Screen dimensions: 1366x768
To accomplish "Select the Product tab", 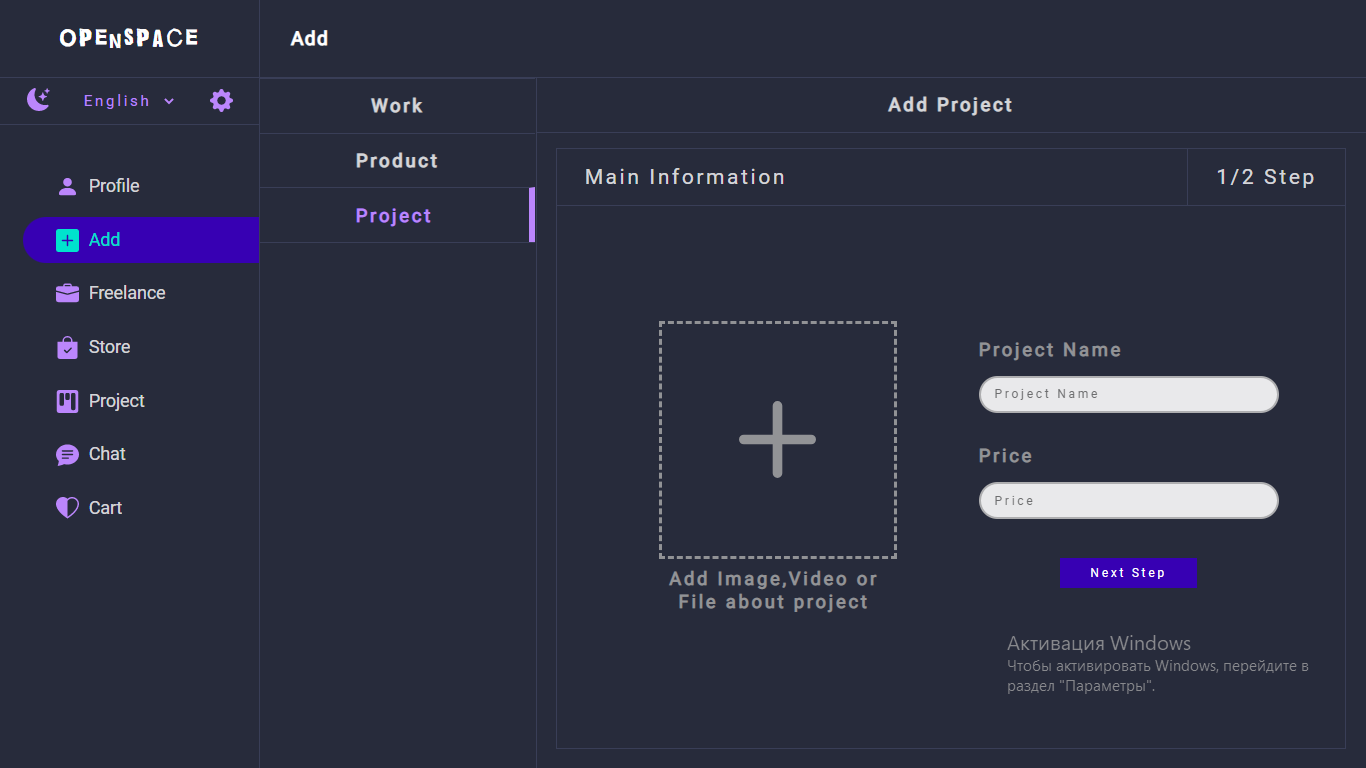I will click(397, 161).
